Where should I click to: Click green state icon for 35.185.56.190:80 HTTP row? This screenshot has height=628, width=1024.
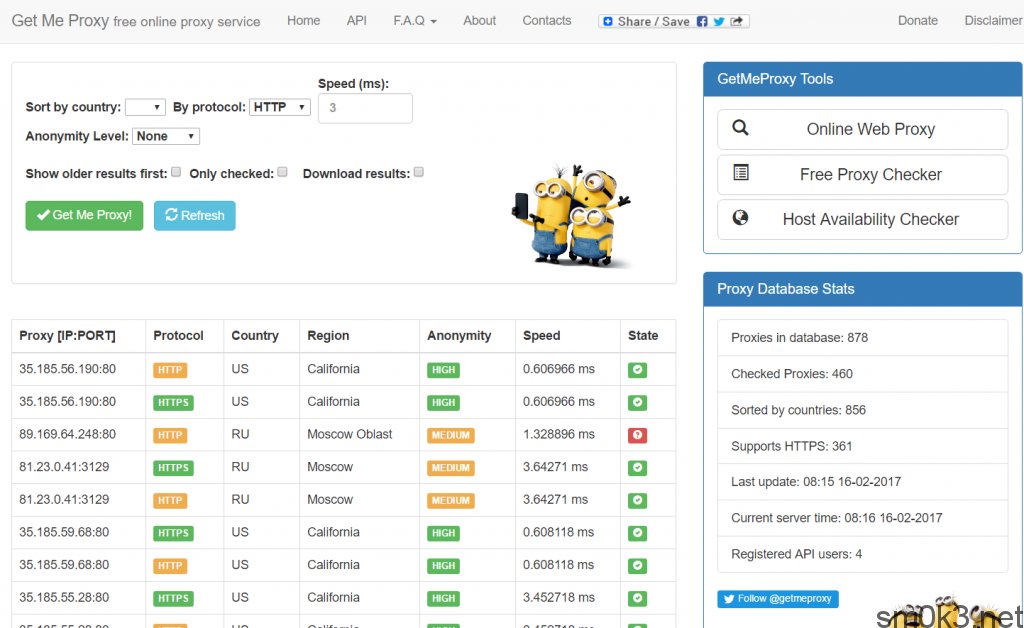click(x=637, y=369)
